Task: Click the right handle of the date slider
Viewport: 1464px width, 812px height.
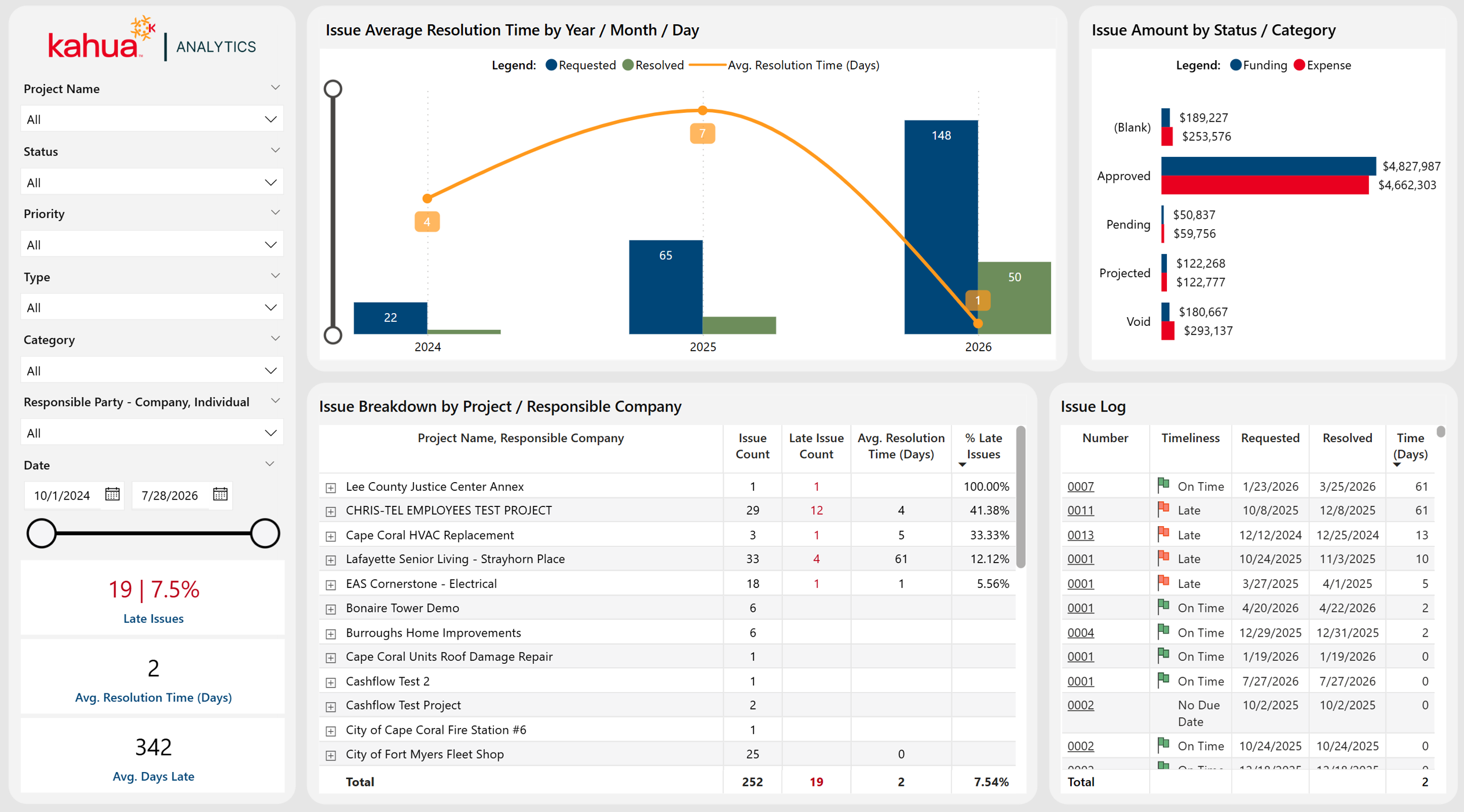Action: click(x=265, y=533)
